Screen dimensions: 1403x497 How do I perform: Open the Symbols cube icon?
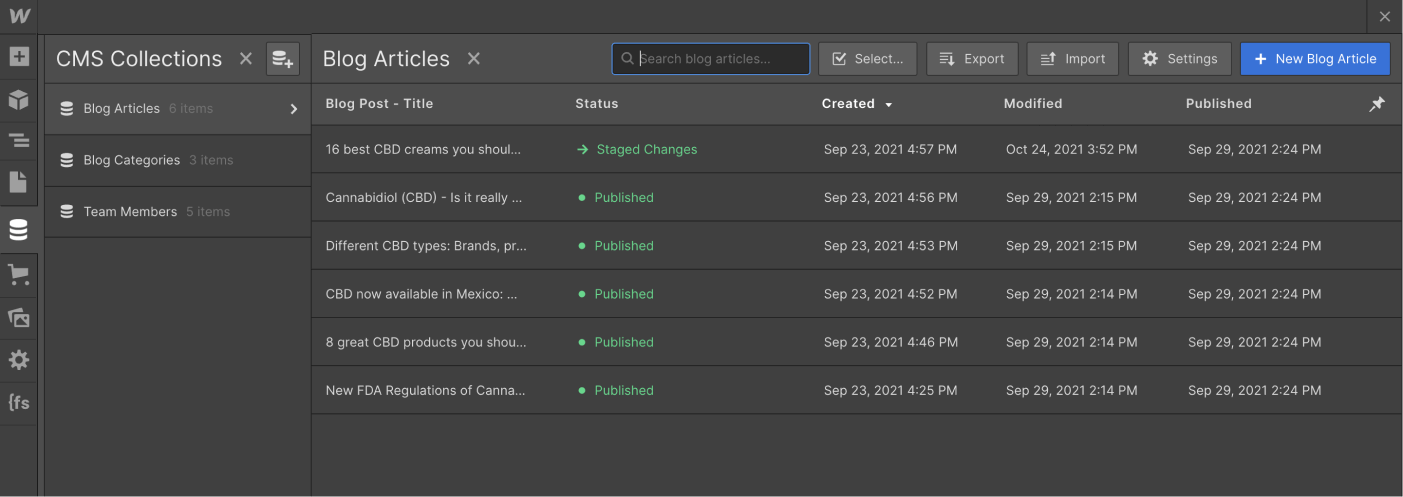(18, 99)
